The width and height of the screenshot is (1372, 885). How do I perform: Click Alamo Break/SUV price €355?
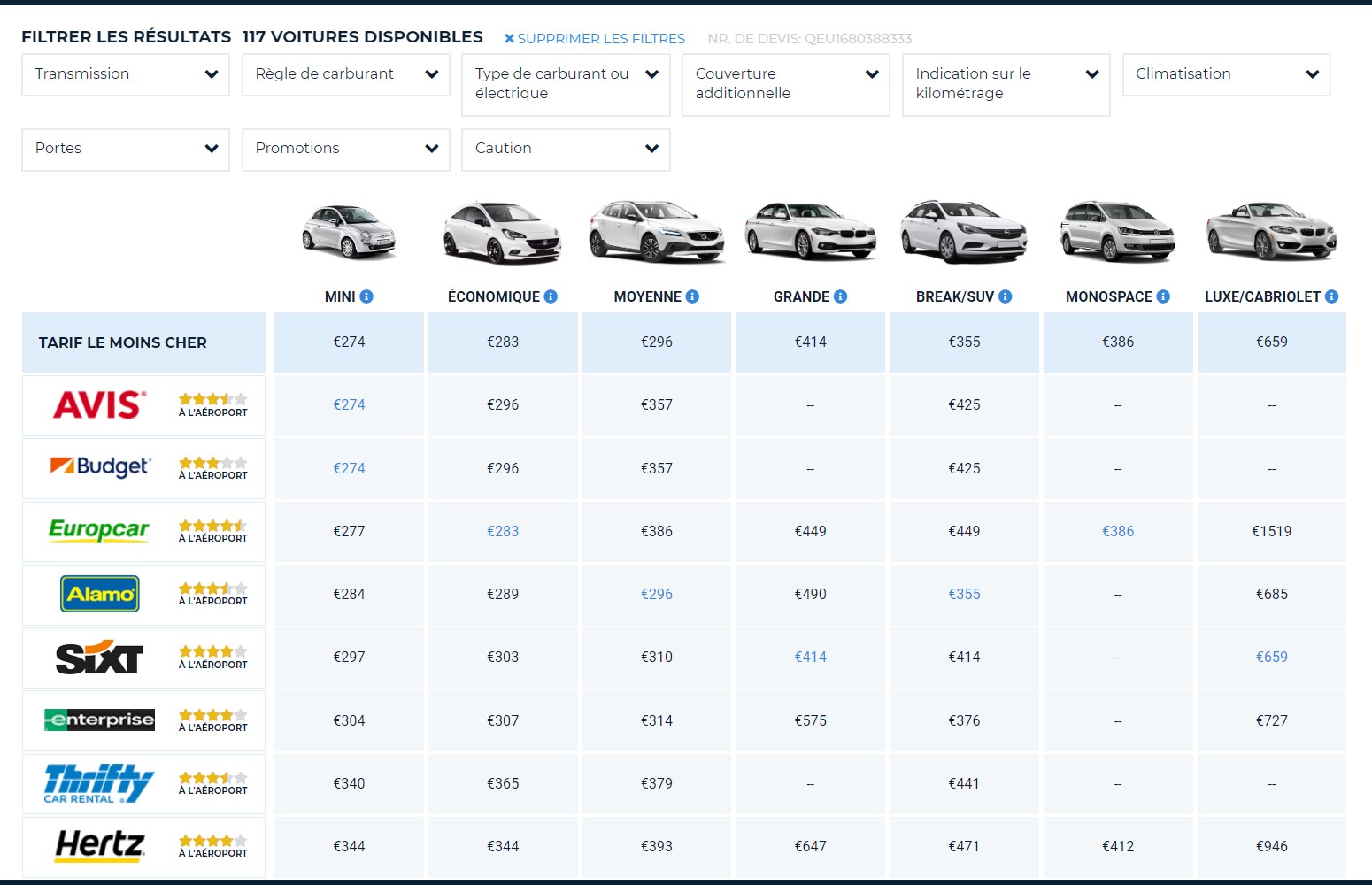pos(964,594)
